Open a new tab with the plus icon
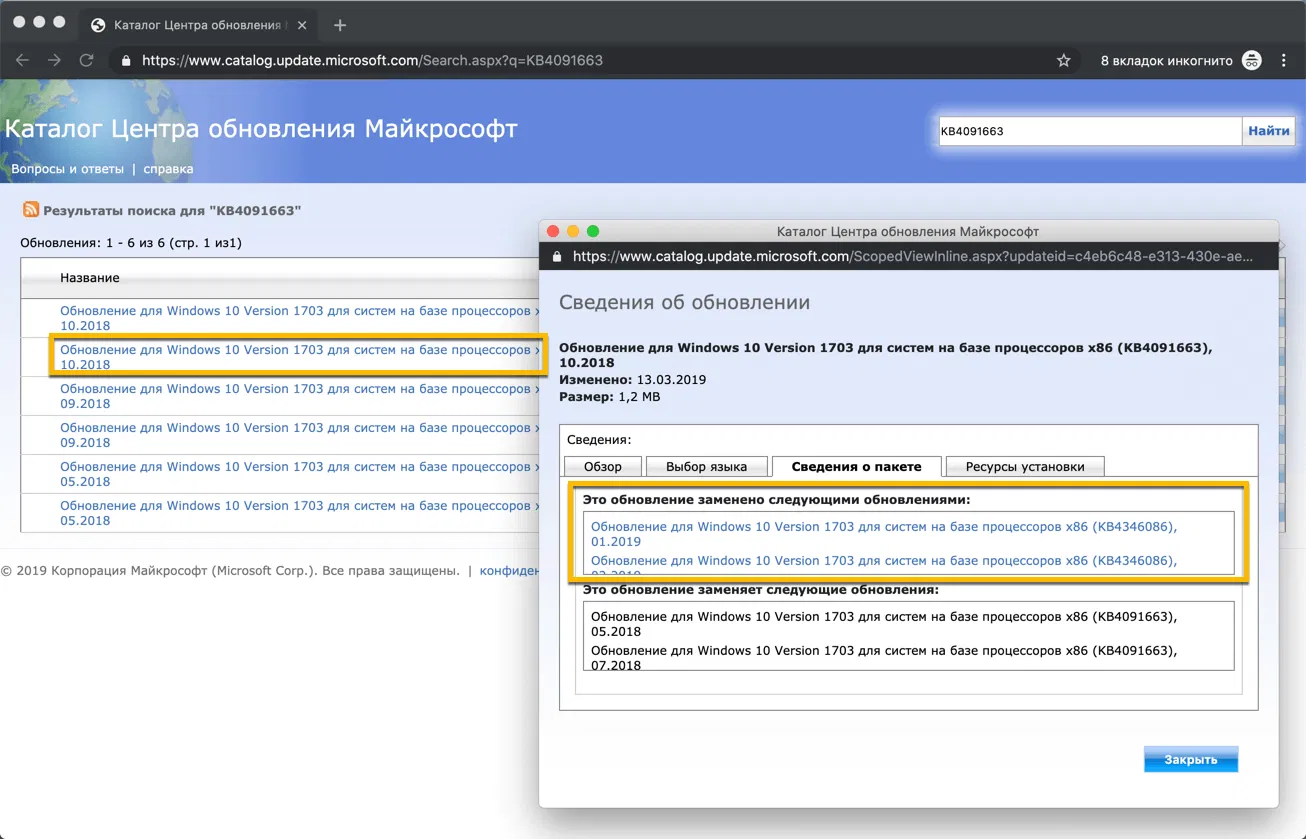The width and height of the screenshot is (1306, 839). click(340, 25)
